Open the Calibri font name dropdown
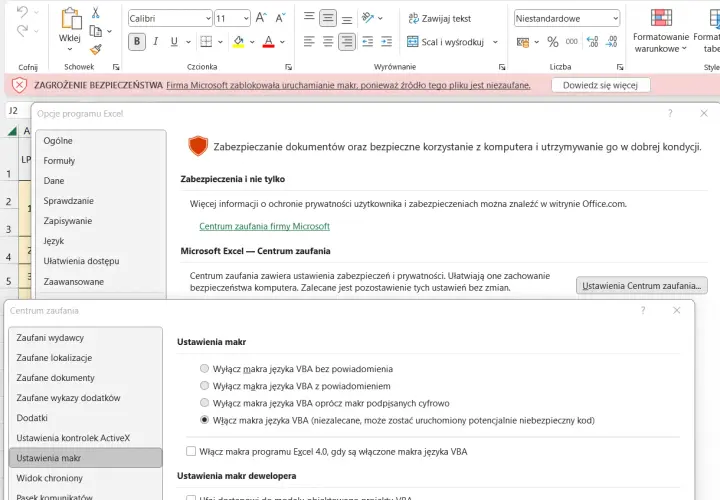Image resolution: width=720 pixels, height=500 pixels. (208, 18)
